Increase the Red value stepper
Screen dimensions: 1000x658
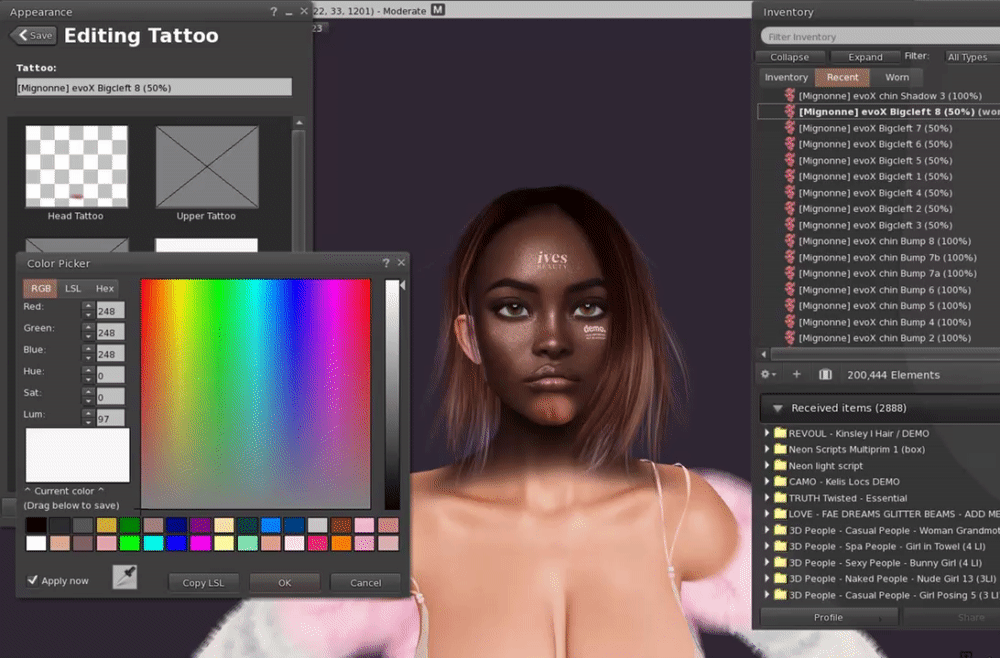[x=89, y=307]
